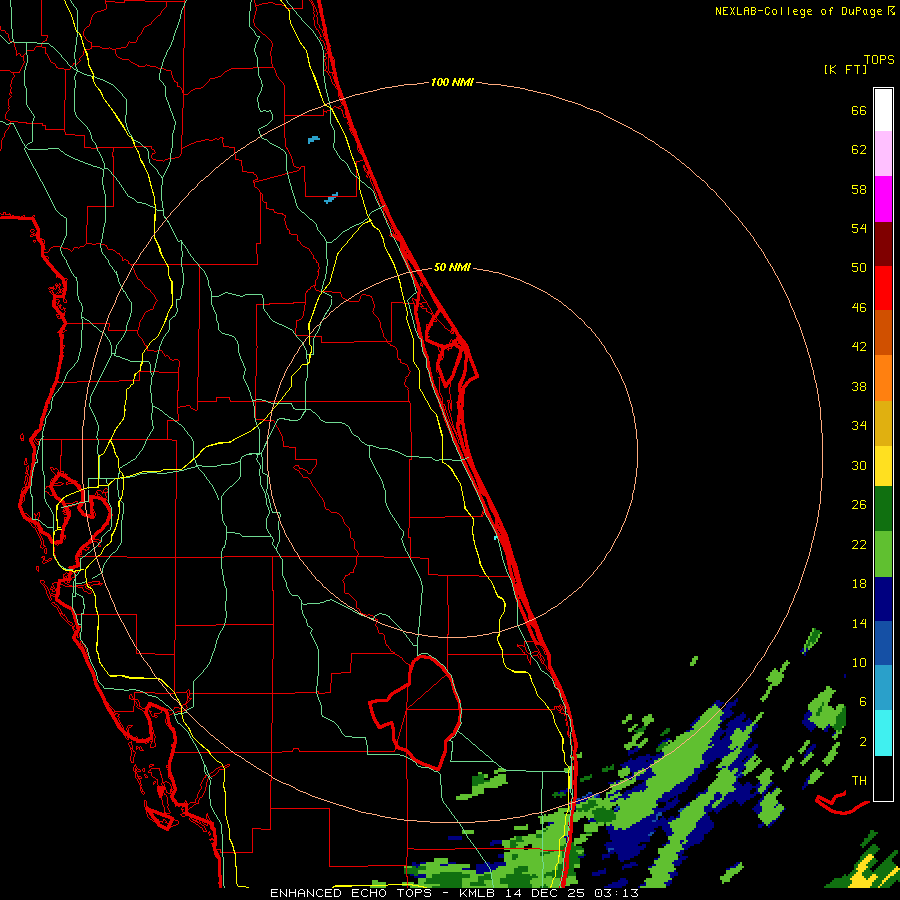Click the [K FT] units label
The width and height of the screenshot is (900, 900).
[845, 69]
